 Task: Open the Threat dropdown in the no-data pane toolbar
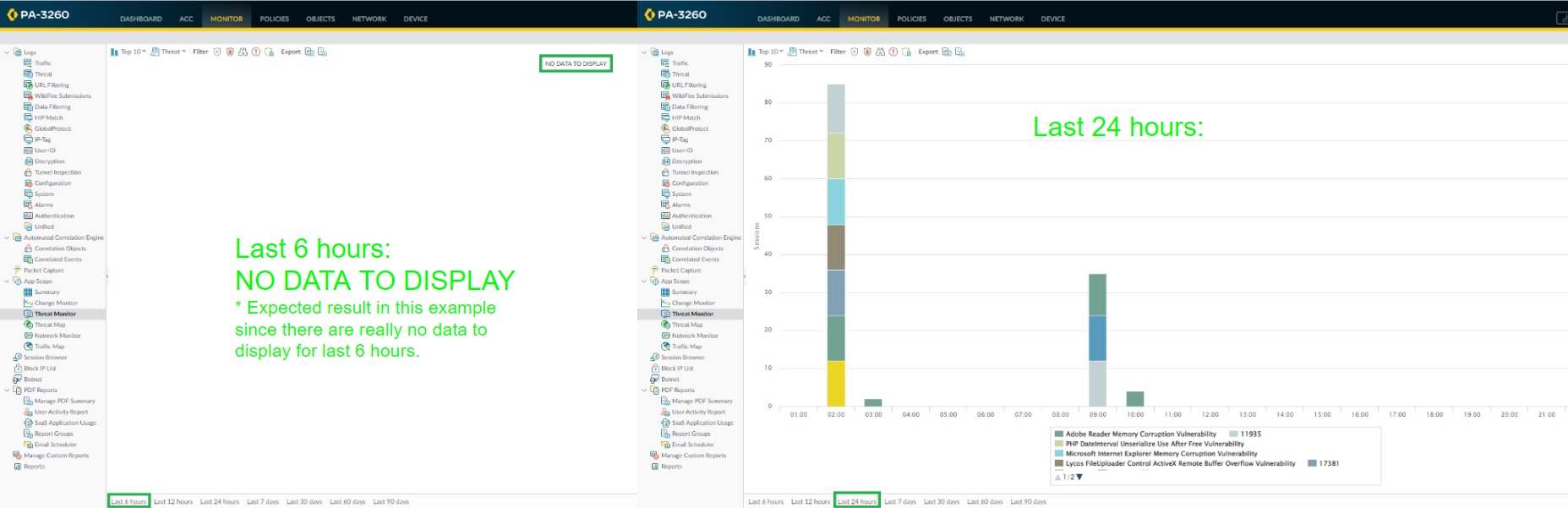tap(169, 52)
